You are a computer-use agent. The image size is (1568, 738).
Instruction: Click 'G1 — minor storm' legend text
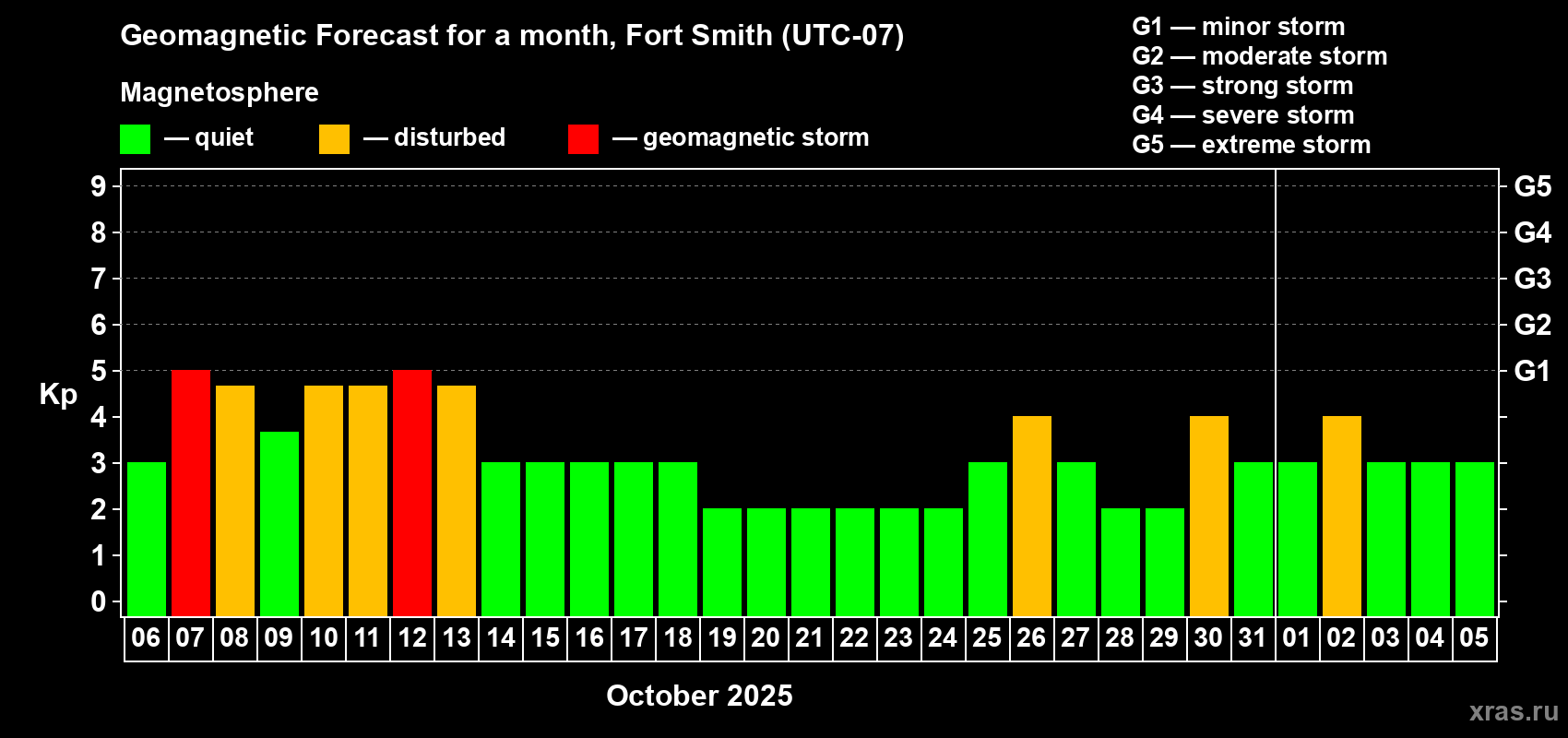tap(1239, 27)
